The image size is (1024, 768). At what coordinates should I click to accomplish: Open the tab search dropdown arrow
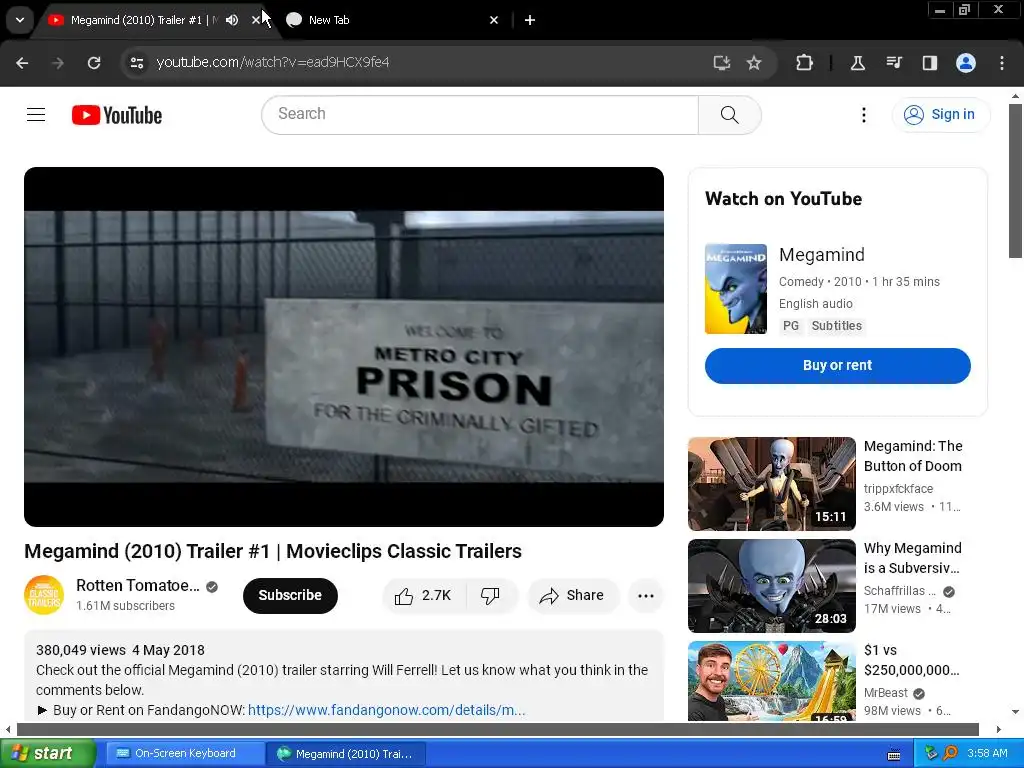[20, 20]
